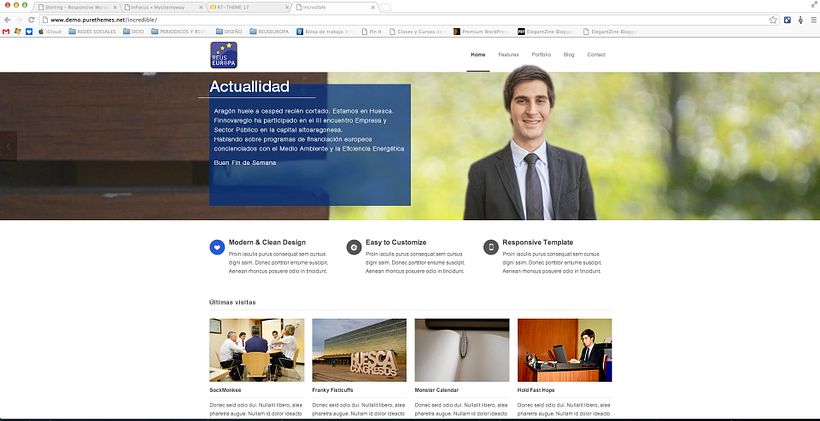
Task: Click the SockMonkee title link
Action: pyautogui.click(x=225, y=390)
